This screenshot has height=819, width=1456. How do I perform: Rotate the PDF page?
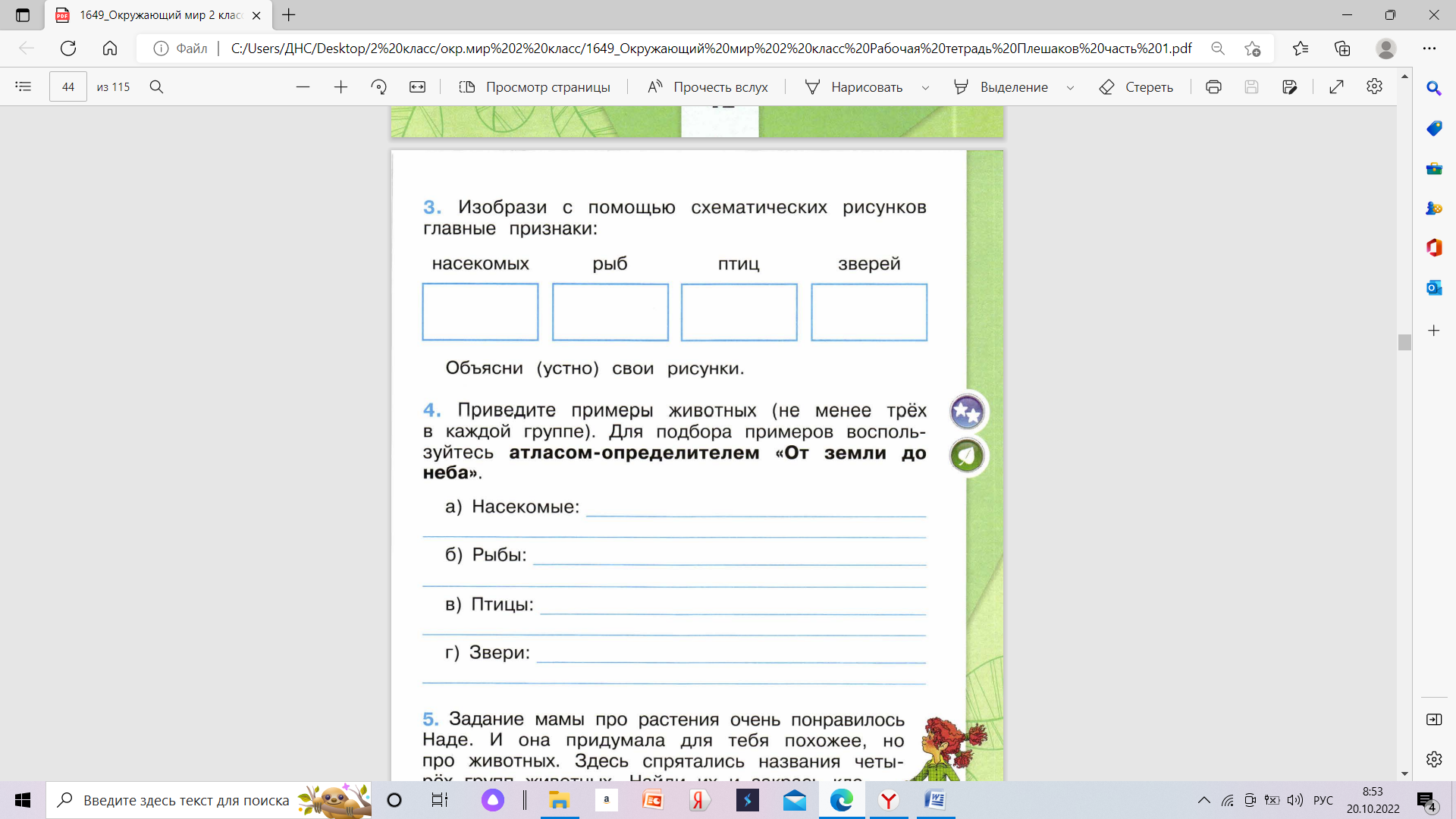(x=379, y=87)
